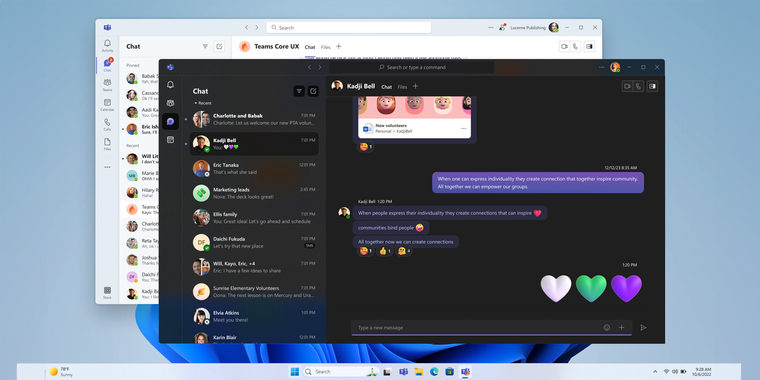Open Calendar icon in dark window sidebar
Screen dimensions: 760x380
click(170, 140)
